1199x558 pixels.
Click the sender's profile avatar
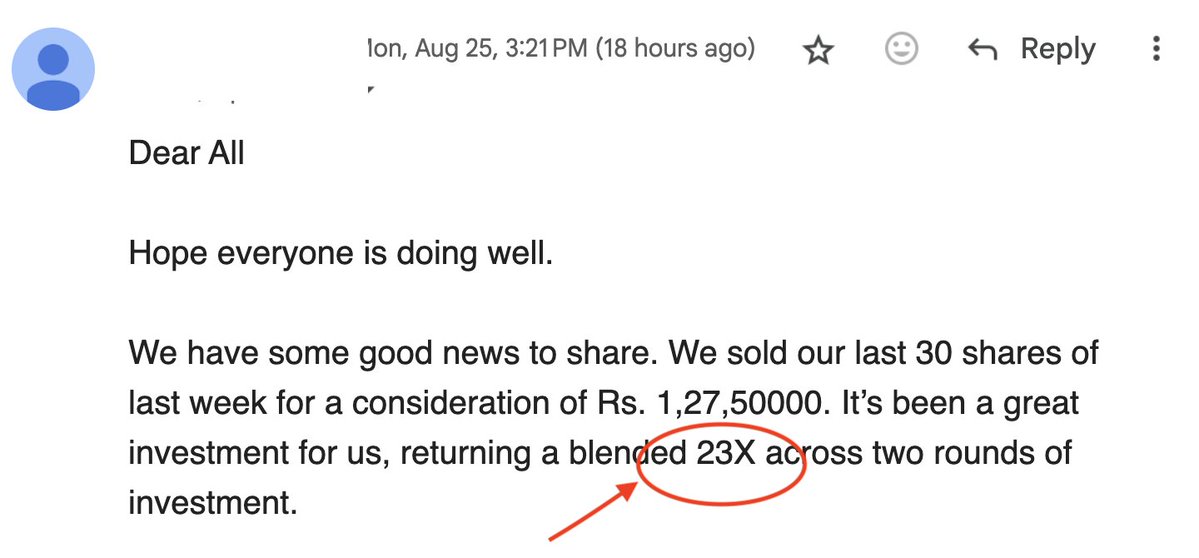click(53, 68)
